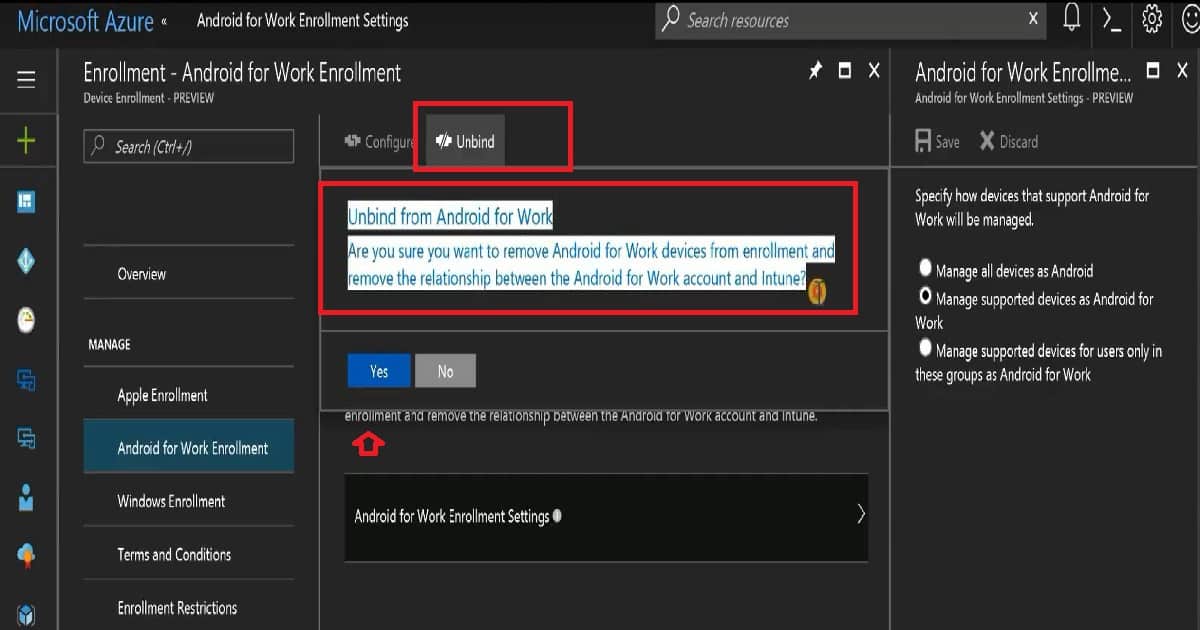This screenshot has height=630, width=1200.
Task: Open the blue diamond icon in sidebar
Action: [x=26, y=261]
